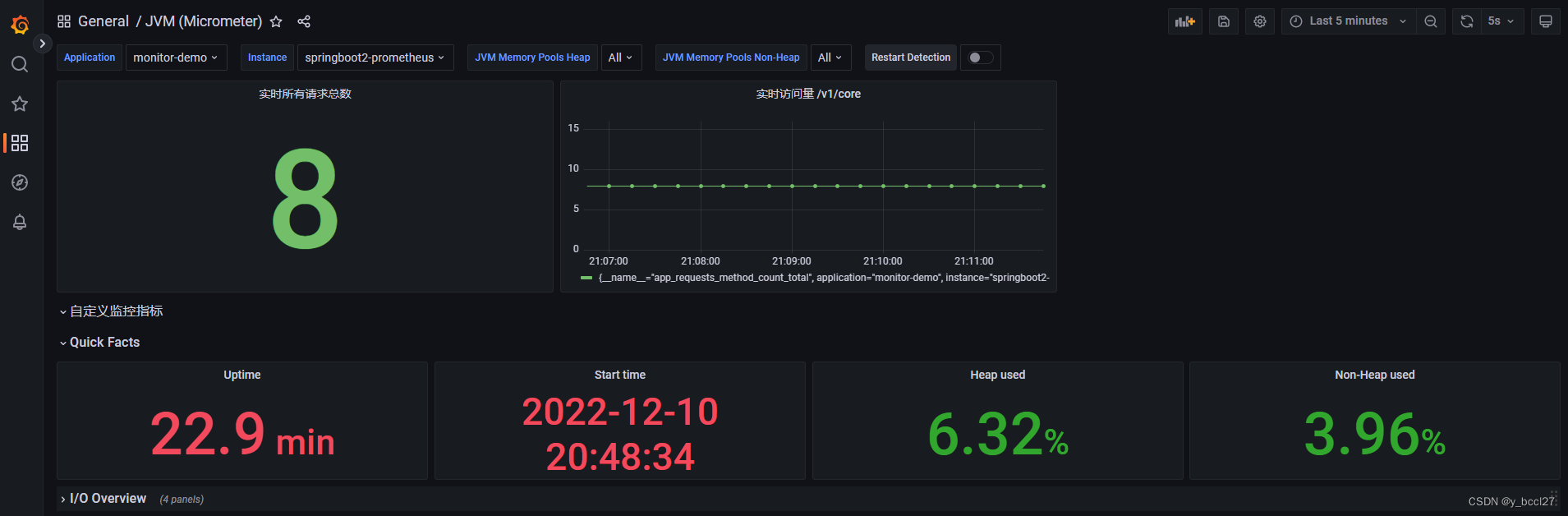Open the Grafana home logo
Screen dimensions: 1568x516
tap(20, 25)
